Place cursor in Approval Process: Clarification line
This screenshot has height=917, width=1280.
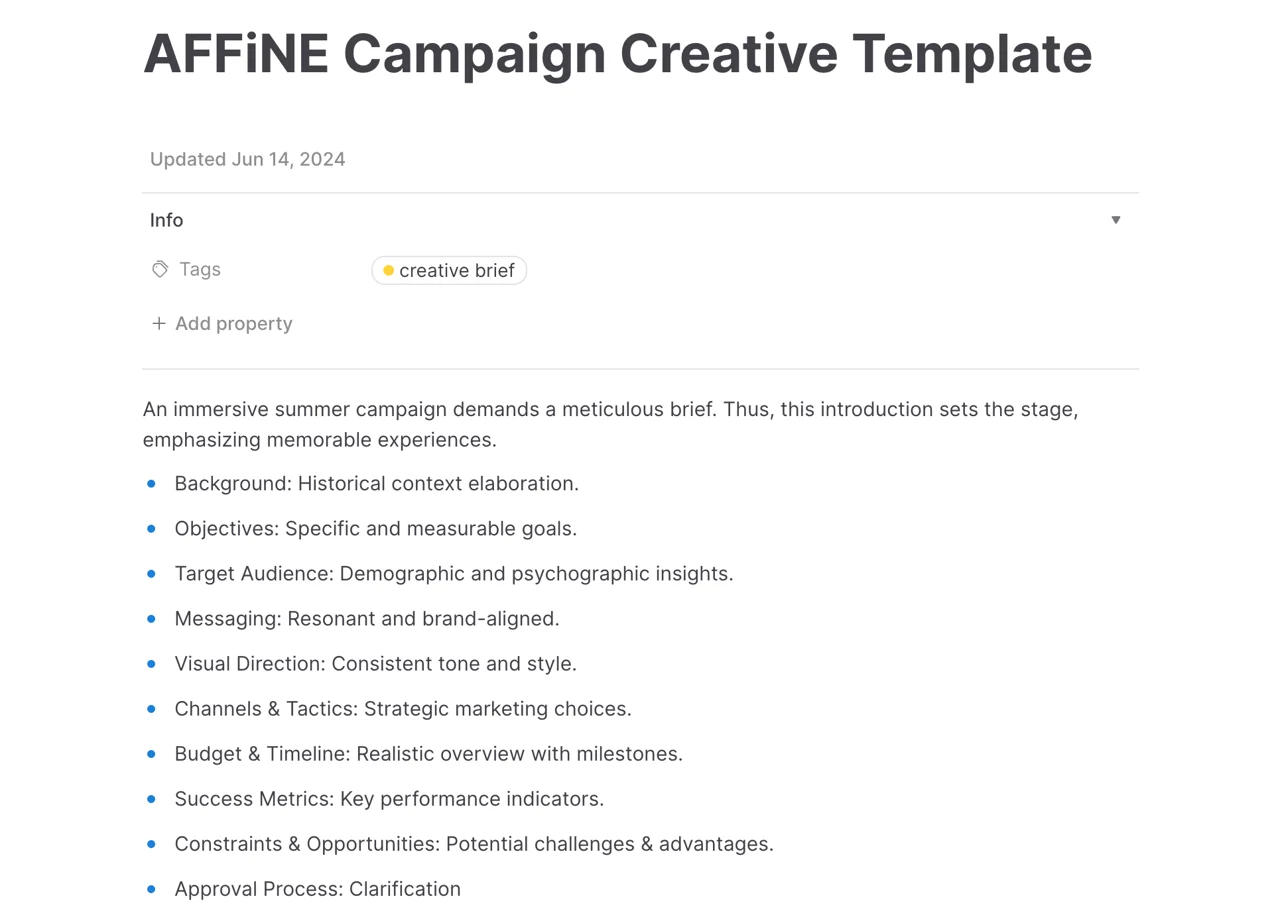coord(318,889)
